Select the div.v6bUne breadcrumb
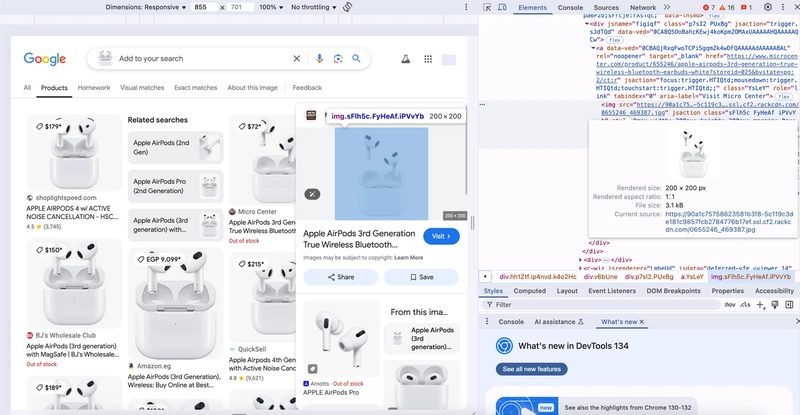 (x=601, y=277)
